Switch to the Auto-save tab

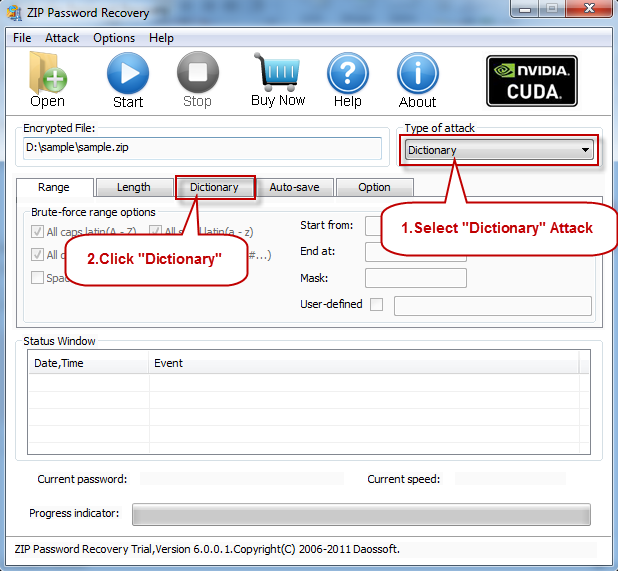[x=294, y=187]
